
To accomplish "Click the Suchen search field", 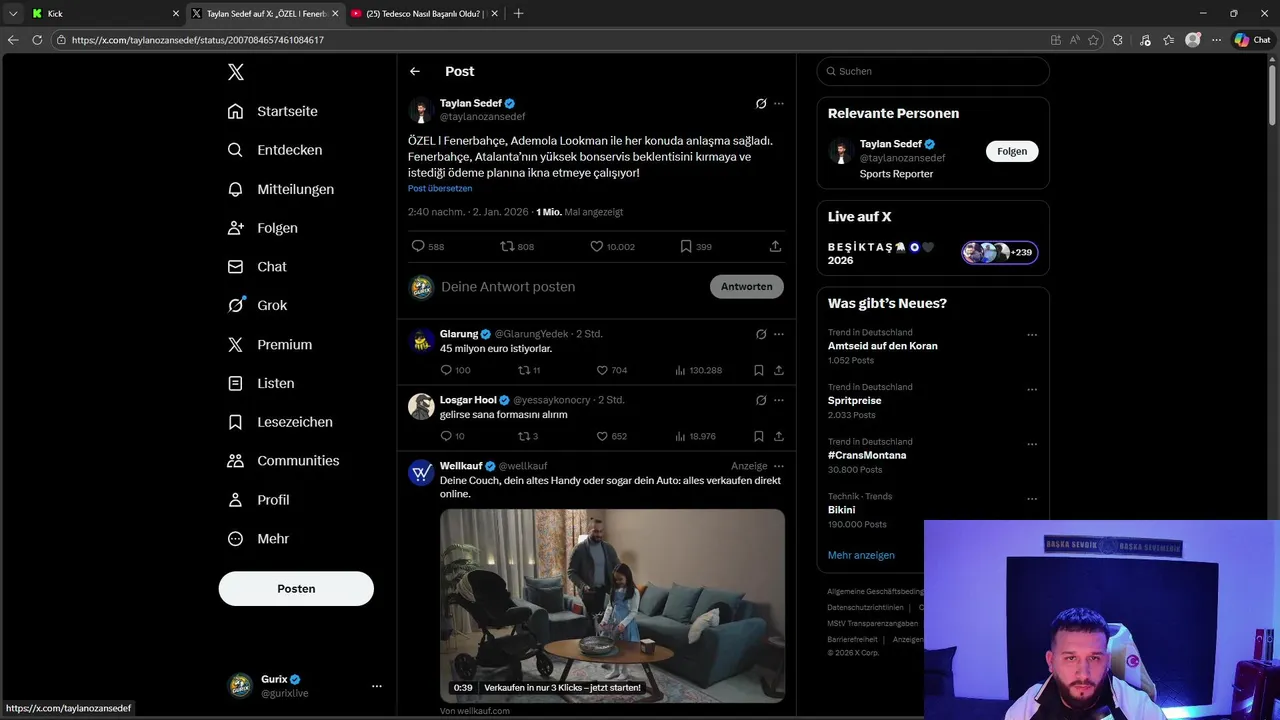I will pos(933,71).
